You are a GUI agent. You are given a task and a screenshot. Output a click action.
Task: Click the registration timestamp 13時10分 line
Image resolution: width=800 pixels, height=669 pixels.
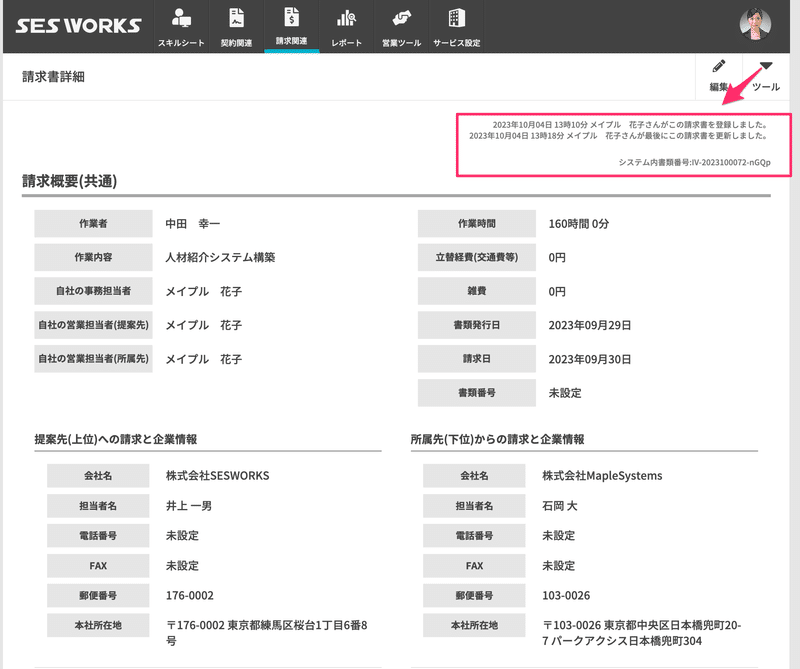[630, 125]
